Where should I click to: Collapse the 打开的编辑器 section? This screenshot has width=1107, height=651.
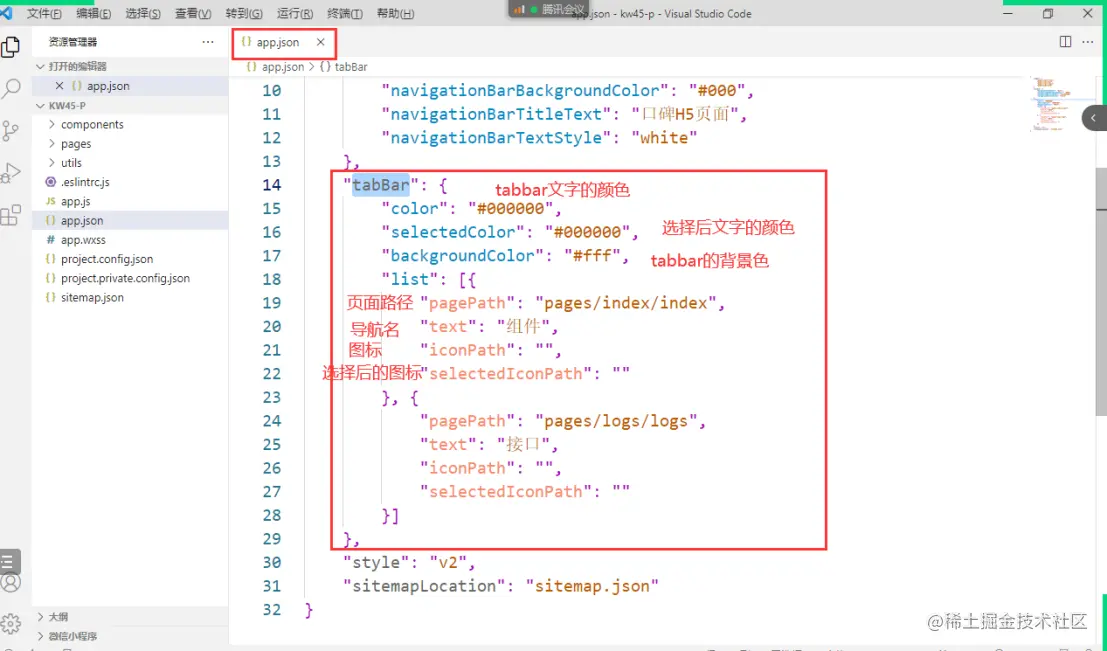pos(131,66)
